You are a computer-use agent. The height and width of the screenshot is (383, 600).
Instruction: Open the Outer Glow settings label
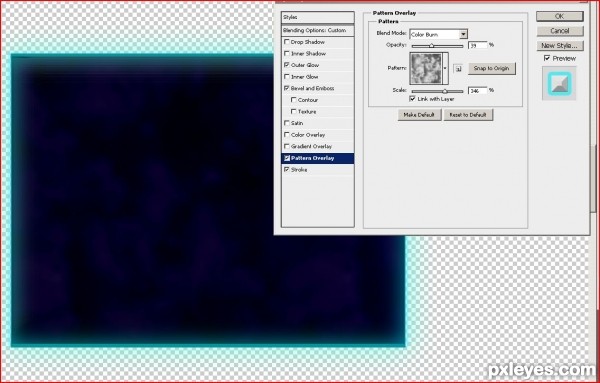point(305,65)
